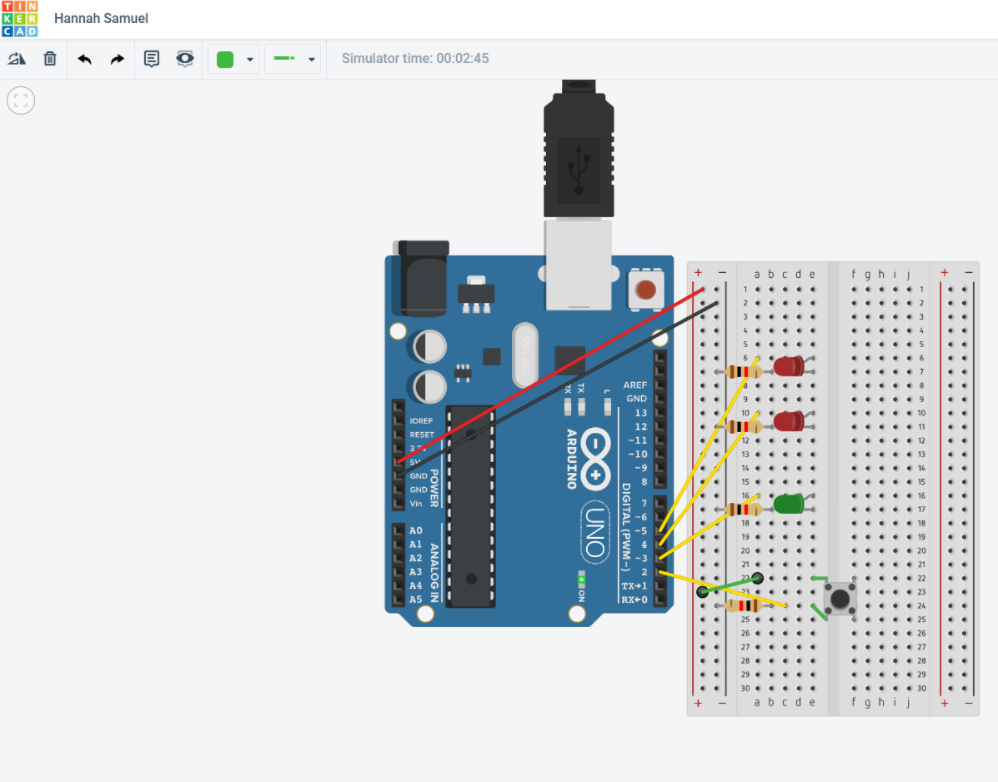Click the mirror/flip tool icon
The width and height of the screenshot is (998, 782).
point(17,59)
